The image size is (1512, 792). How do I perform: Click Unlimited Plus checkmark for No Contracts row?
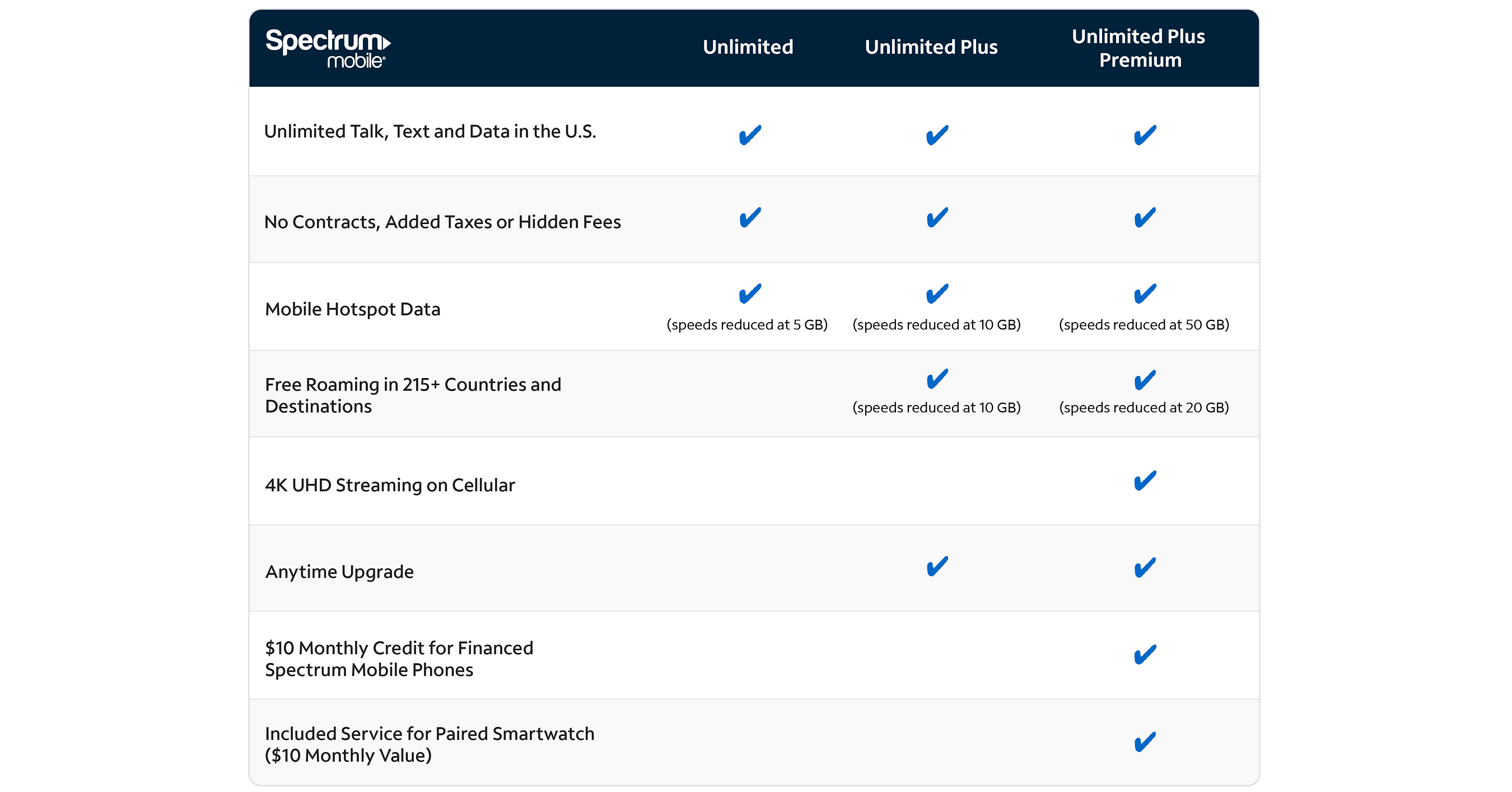(937, 217)
